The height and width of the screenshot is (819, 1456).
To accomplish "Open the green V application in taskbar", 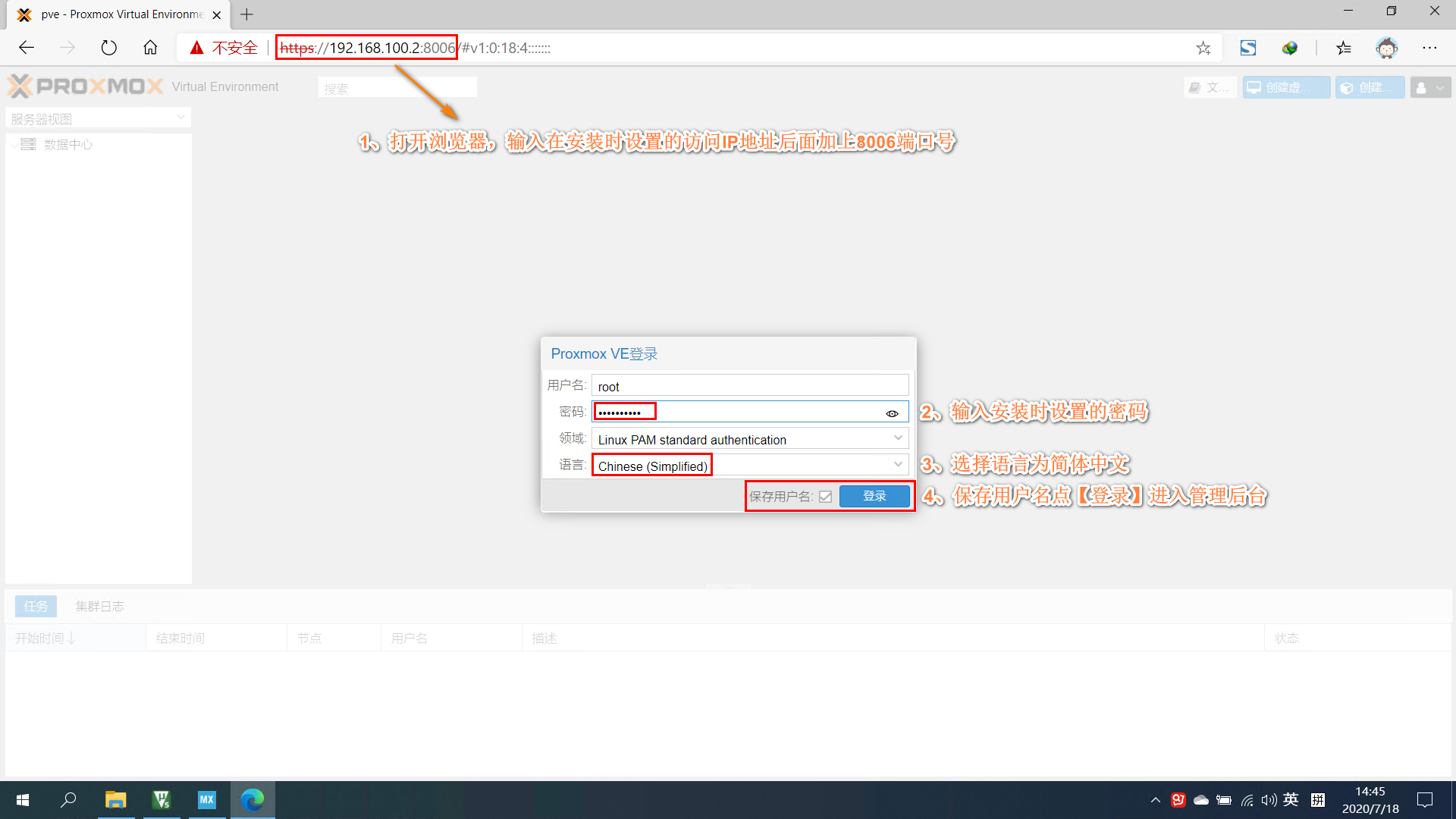I will point(161,800).
